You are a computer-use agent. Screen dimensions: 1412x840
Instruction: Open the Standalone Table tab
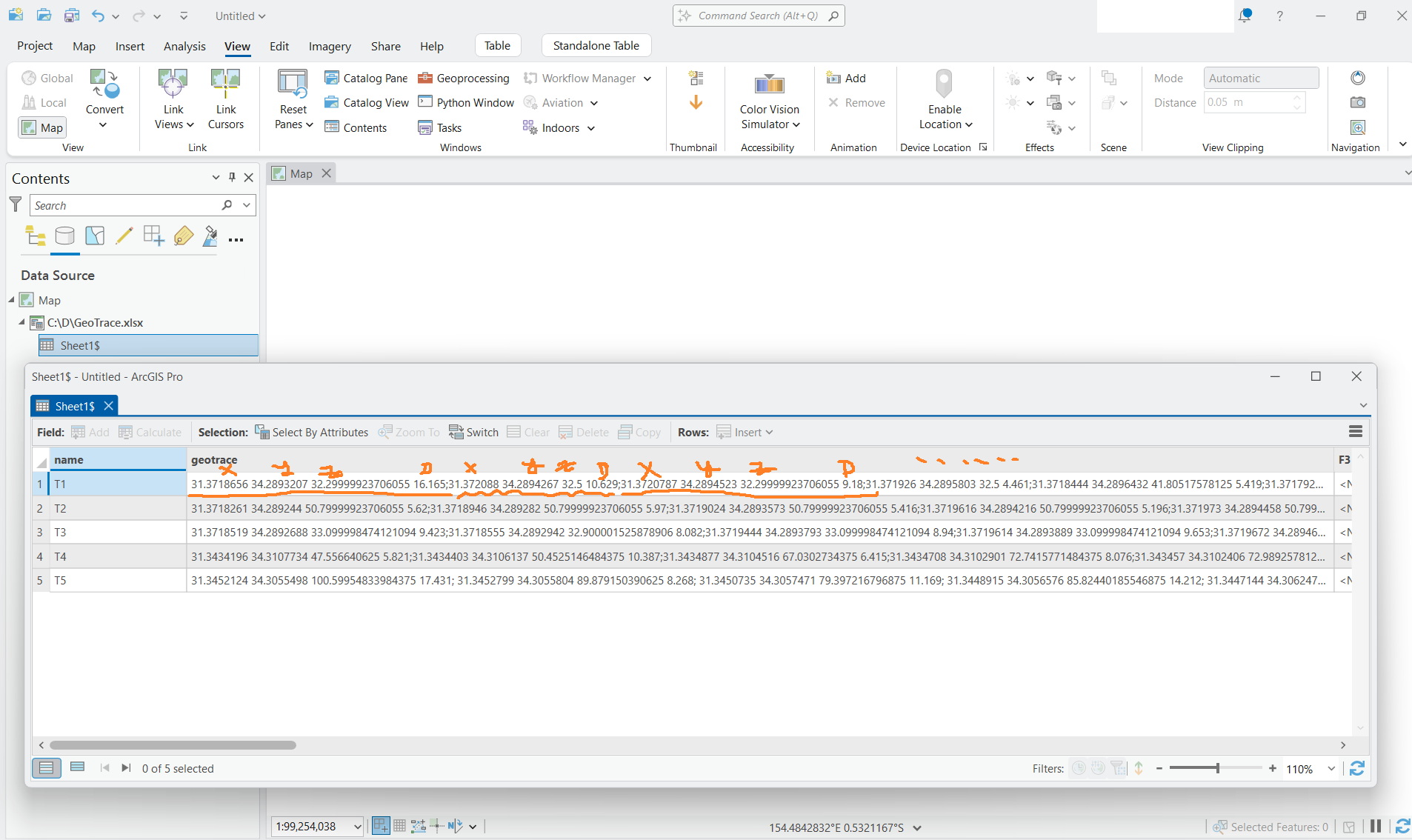point(596,45)
